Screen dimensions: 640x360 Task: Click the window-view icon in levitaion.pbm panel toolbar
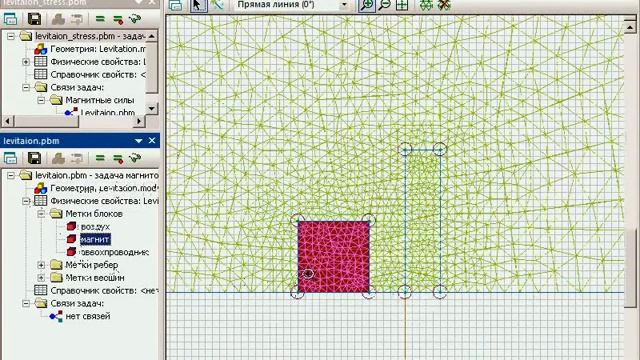[10, 158]
